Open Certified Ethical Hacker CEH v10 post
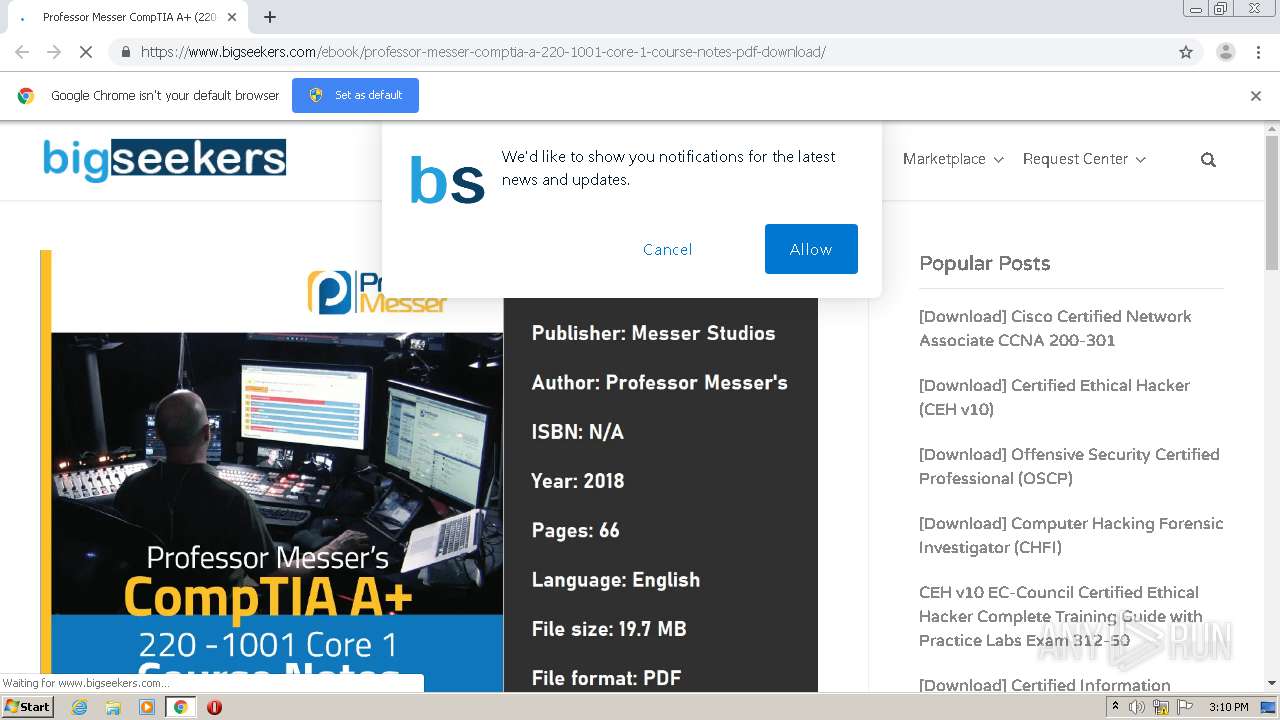Viewport: 1280px width, 720px height. 1054,397
